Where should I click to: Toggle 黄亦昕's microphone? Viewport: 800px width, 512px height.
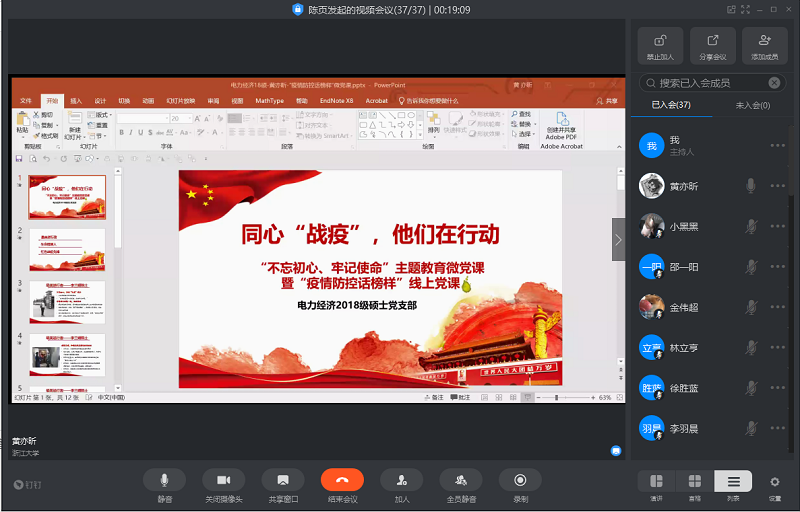pos(751,186)
